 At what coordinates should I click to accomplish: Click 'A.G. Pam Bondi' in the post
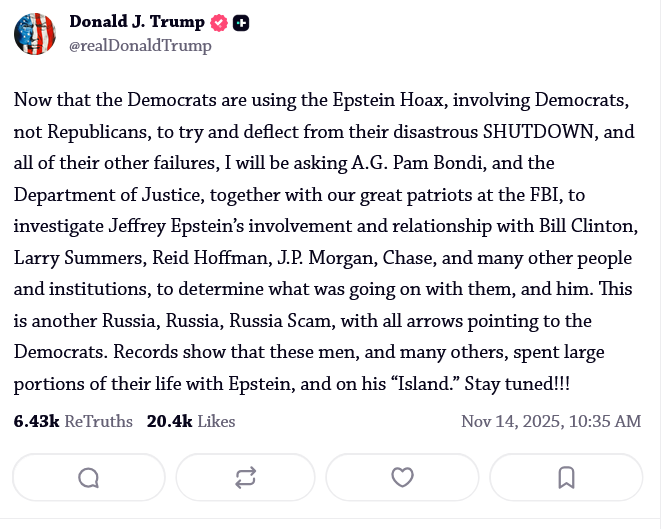click(x=417, y=164)
